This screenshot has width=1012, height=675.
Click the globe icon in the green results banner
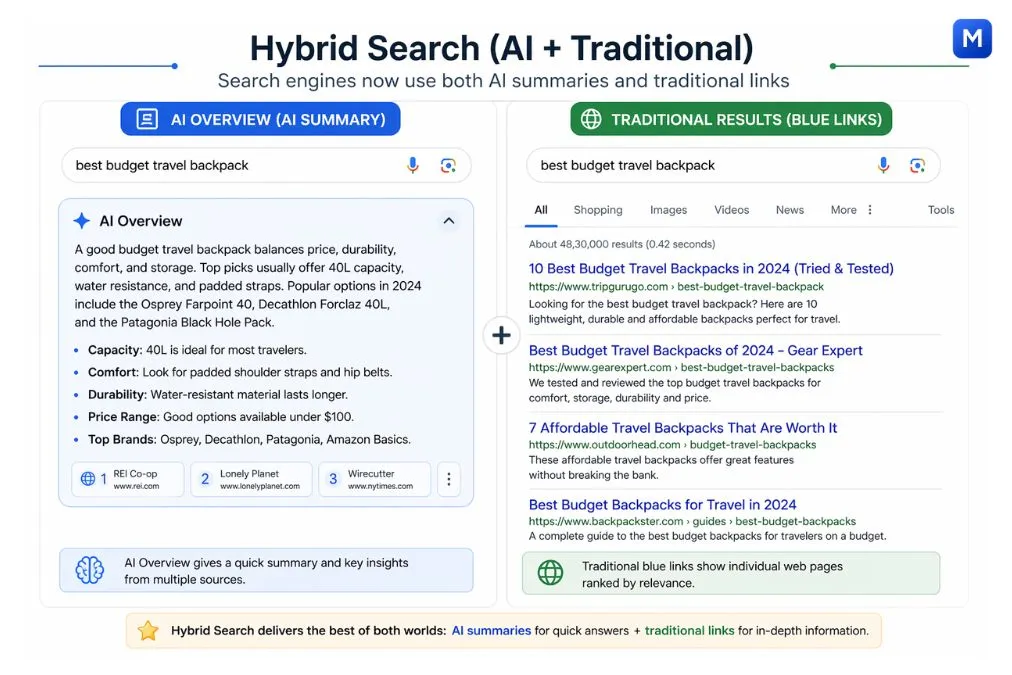549,573
